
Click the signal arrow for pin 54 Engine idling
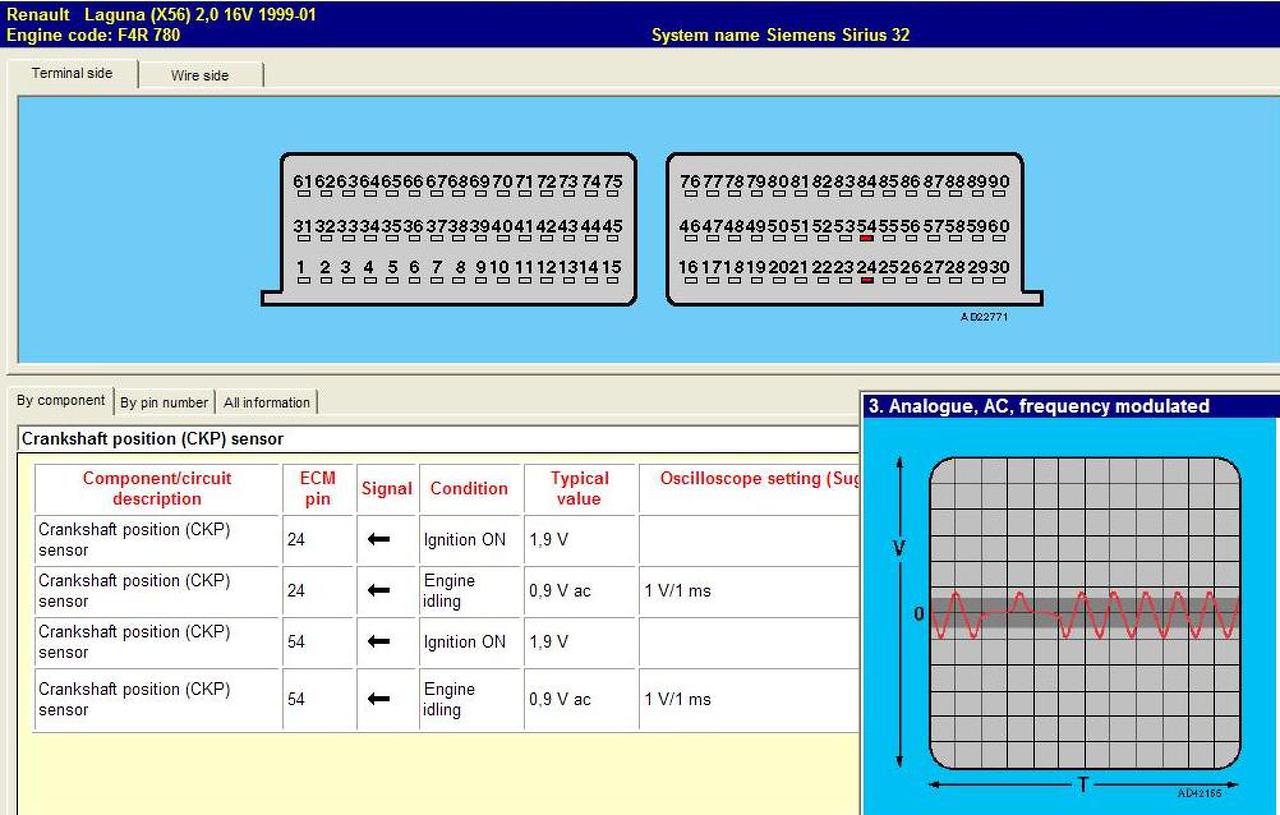pos(378,699)
